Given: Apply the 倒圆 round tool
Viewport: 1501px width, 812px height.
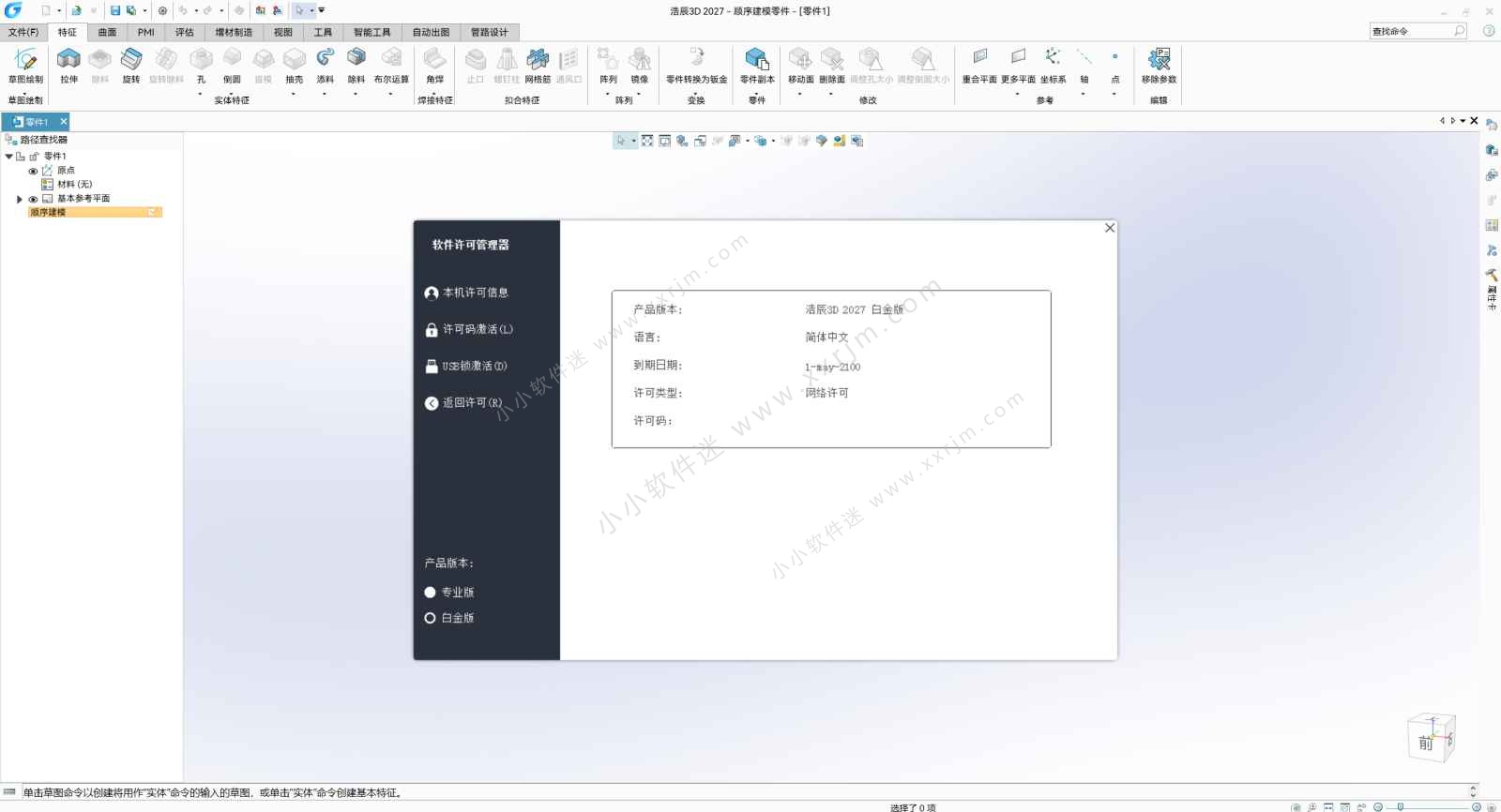Looking at the screenshot, I should tap(232, 65).
